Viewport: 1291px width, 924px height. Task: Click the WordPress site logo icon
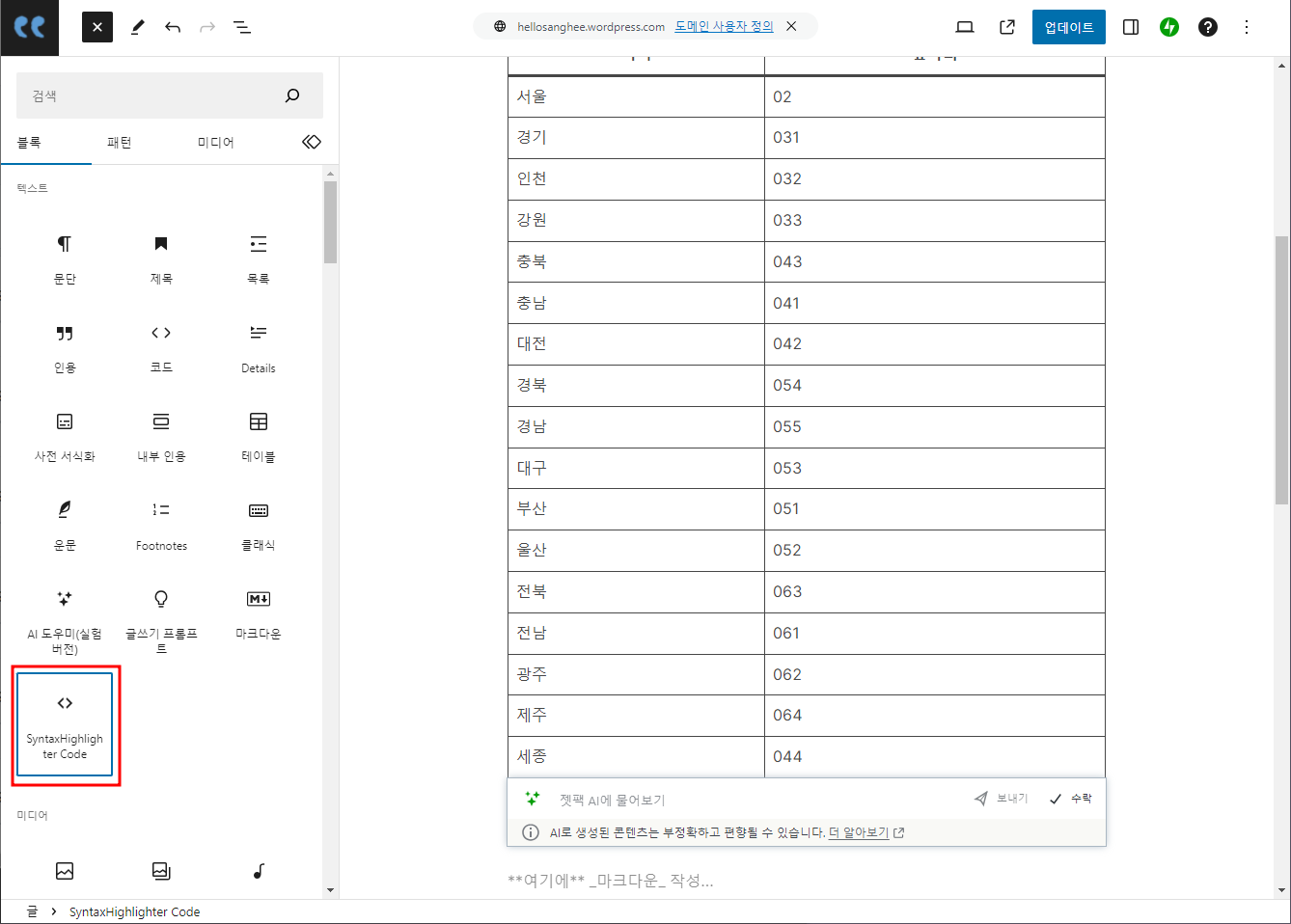coord(29,27)
